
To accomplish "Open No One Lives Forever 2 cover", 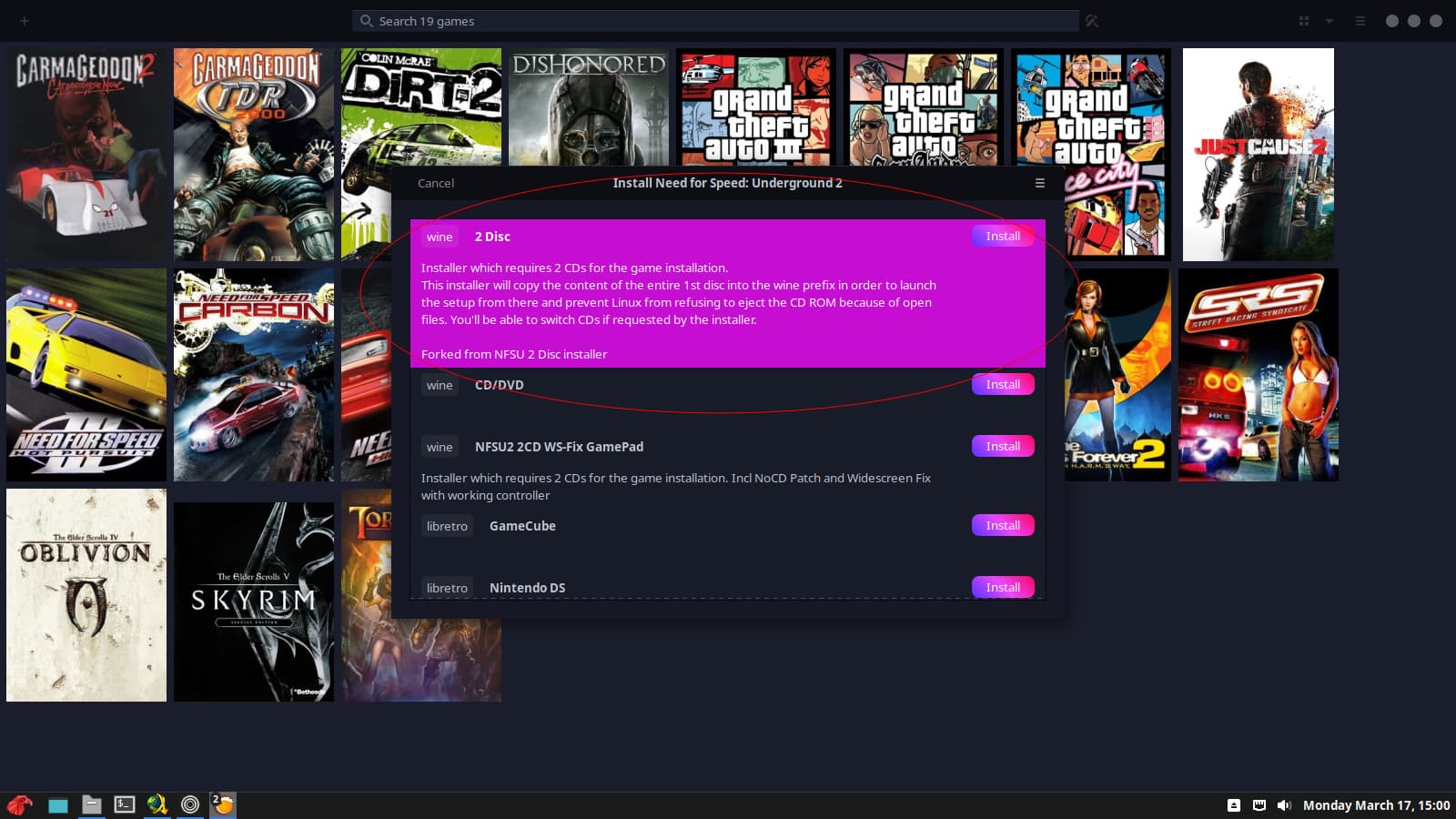I will (x=1117, y=375).
